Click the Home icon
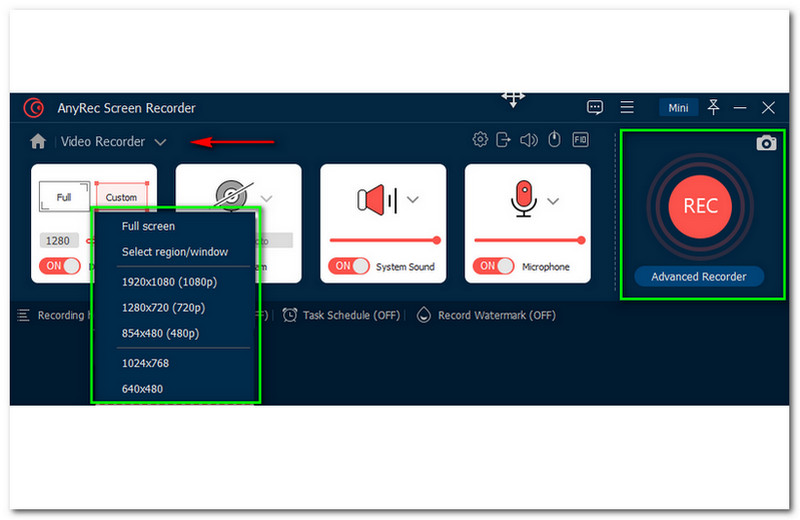 click(38, 141)
